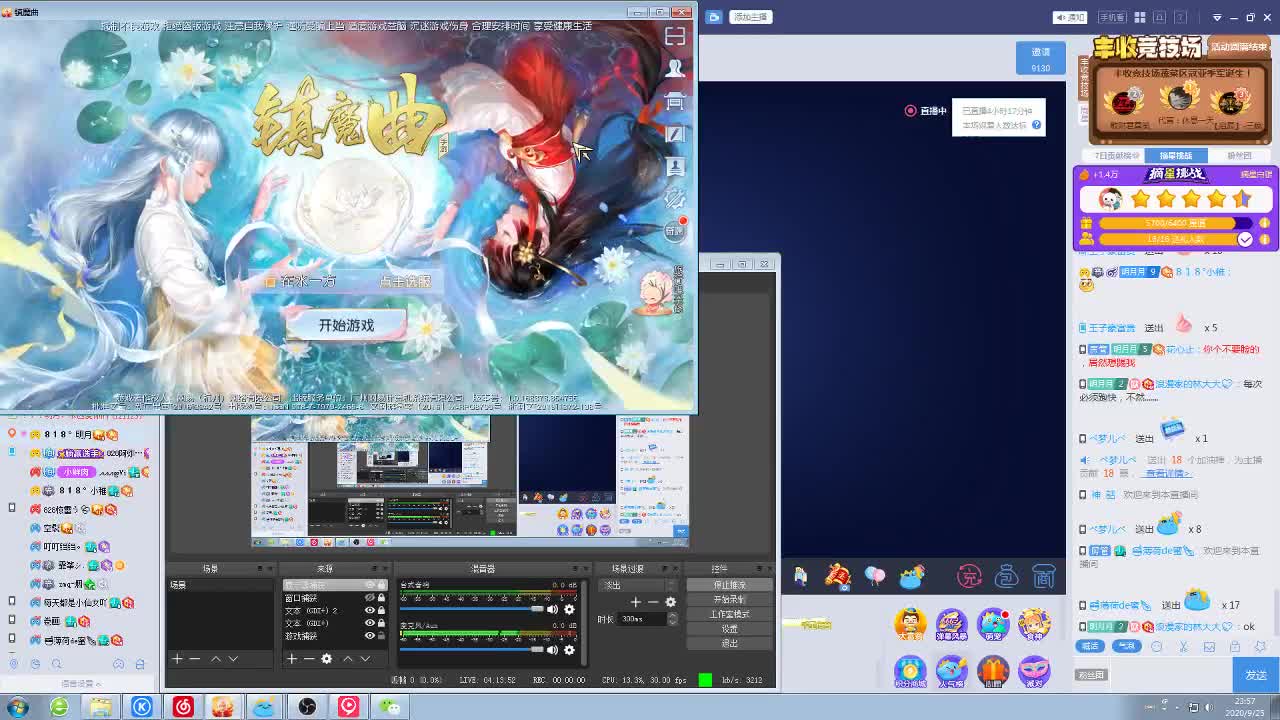The image size is (1280, 720).
Task: Toggle lock on 游戏捕获 source
Action: [381, 636]
